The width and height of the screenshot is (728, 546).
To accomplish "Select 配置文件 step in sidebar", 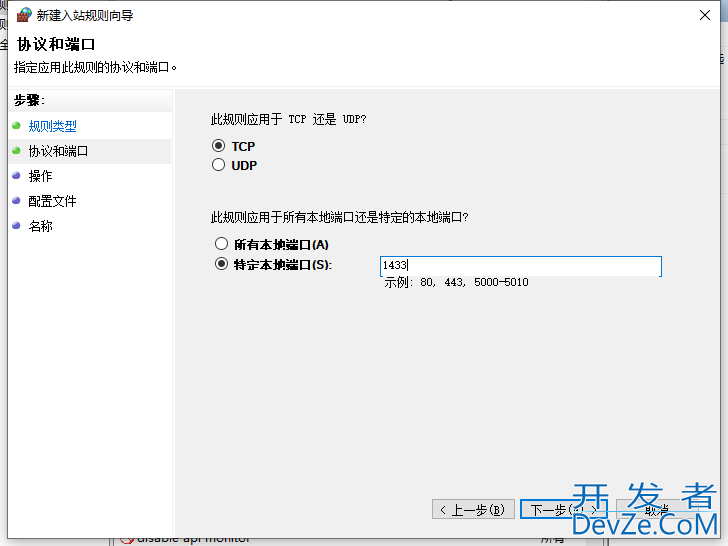I will point(52,201).
